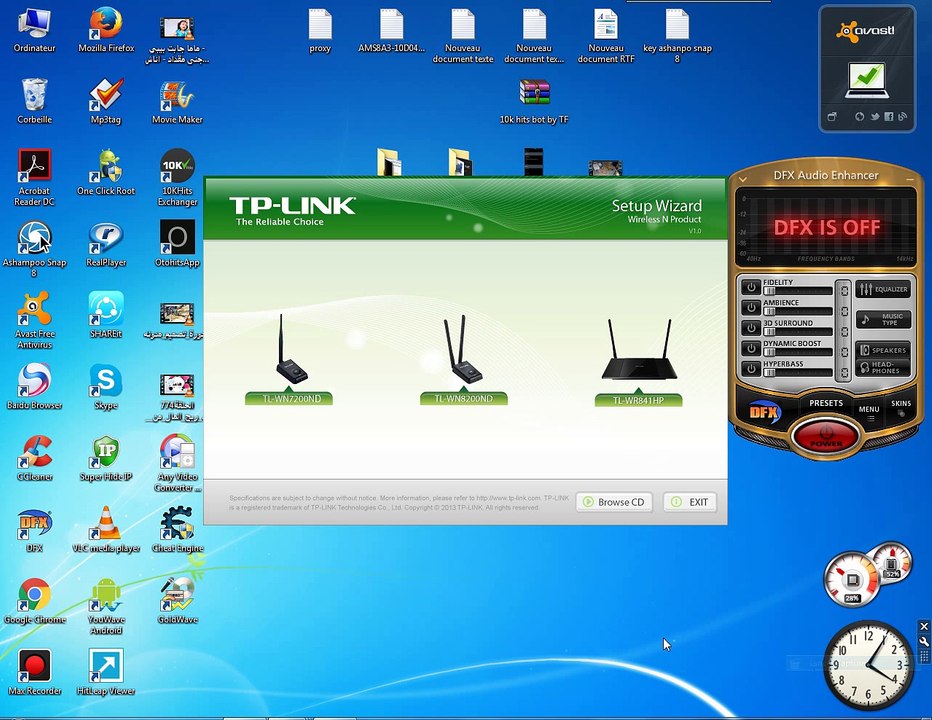The width and height of the screenshot is (932, 720).
Task: Launch Max Recorder shortcut
Action: [34, 672]
